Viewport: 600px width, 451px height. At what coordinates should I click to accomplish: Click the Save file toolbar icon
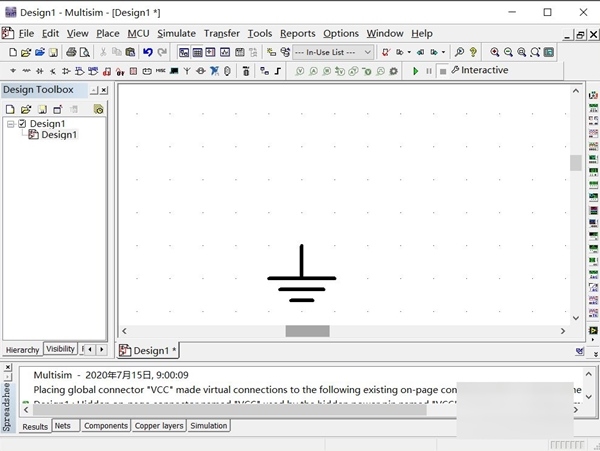pos(54,52)
